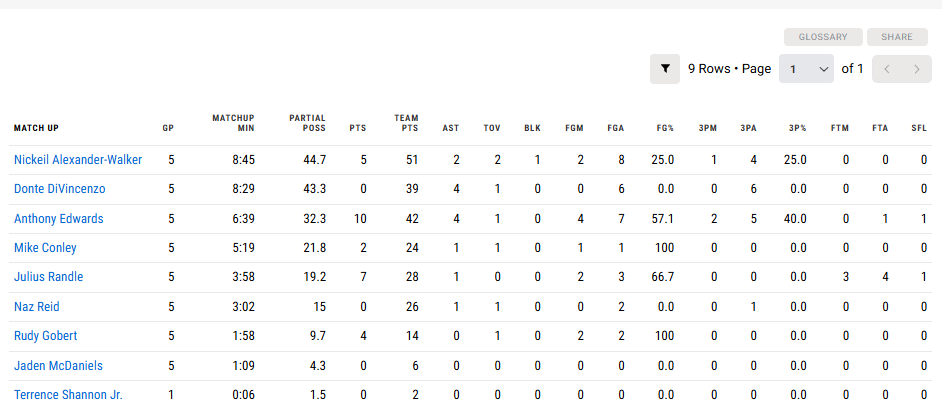Open Donte DiVincenzo player link
942x416 pixels.
click(x=59, y=189)
